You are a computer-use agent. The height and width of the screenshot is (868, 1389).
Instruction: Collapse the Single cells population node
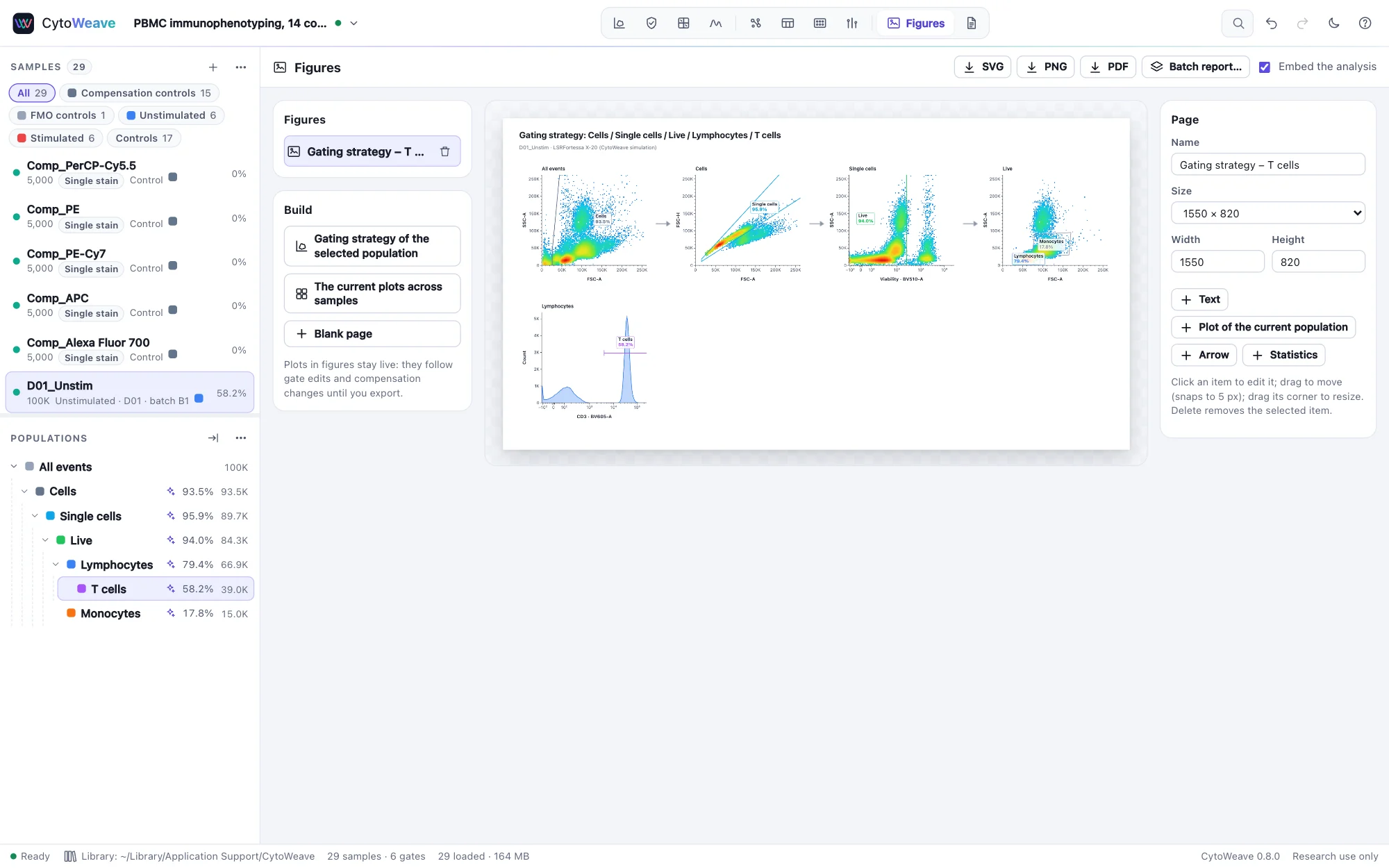[x=35, y=516]
